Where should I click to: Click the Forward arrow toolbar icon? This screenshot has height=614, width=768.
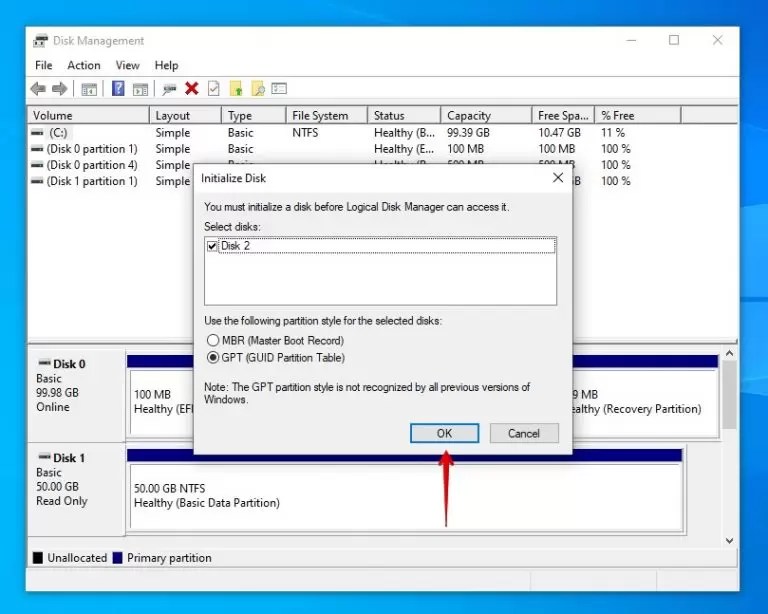tap(59, 89)
